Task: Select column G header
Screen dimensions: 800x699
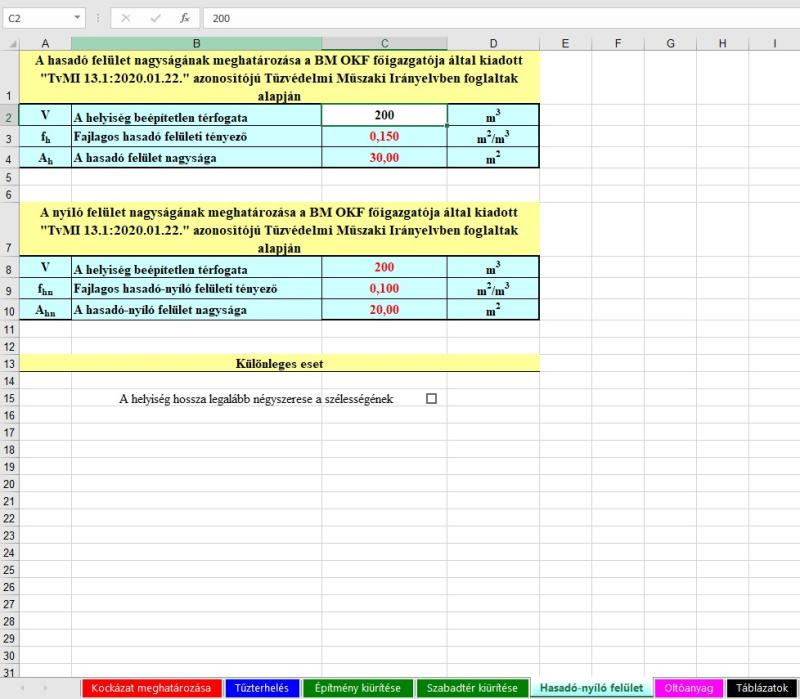Action: tap(670, 44)
